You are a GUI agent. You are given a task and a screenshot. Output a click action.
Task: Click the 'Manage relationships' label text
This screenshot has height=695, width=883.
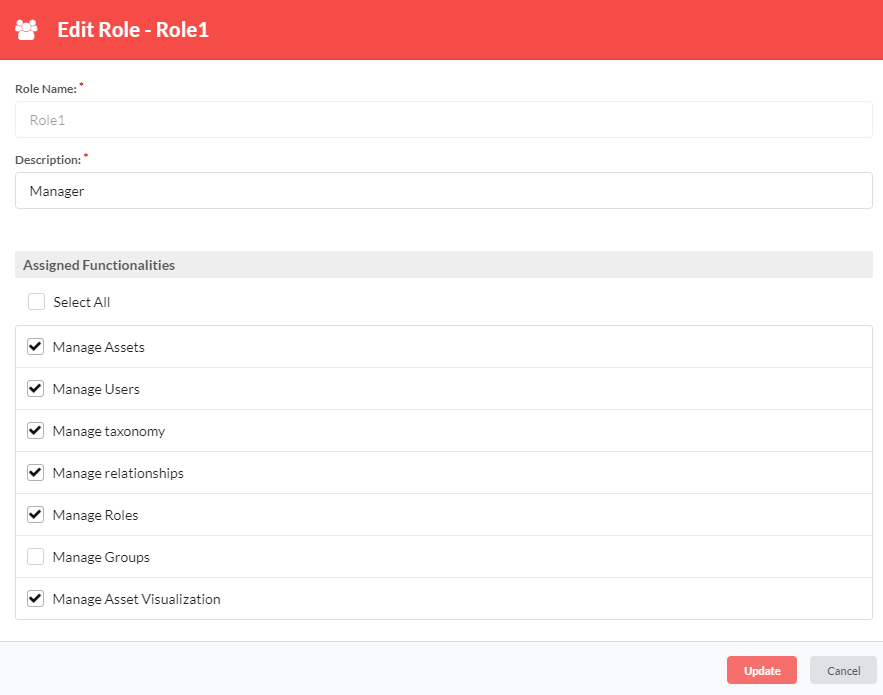pos(118,473)
